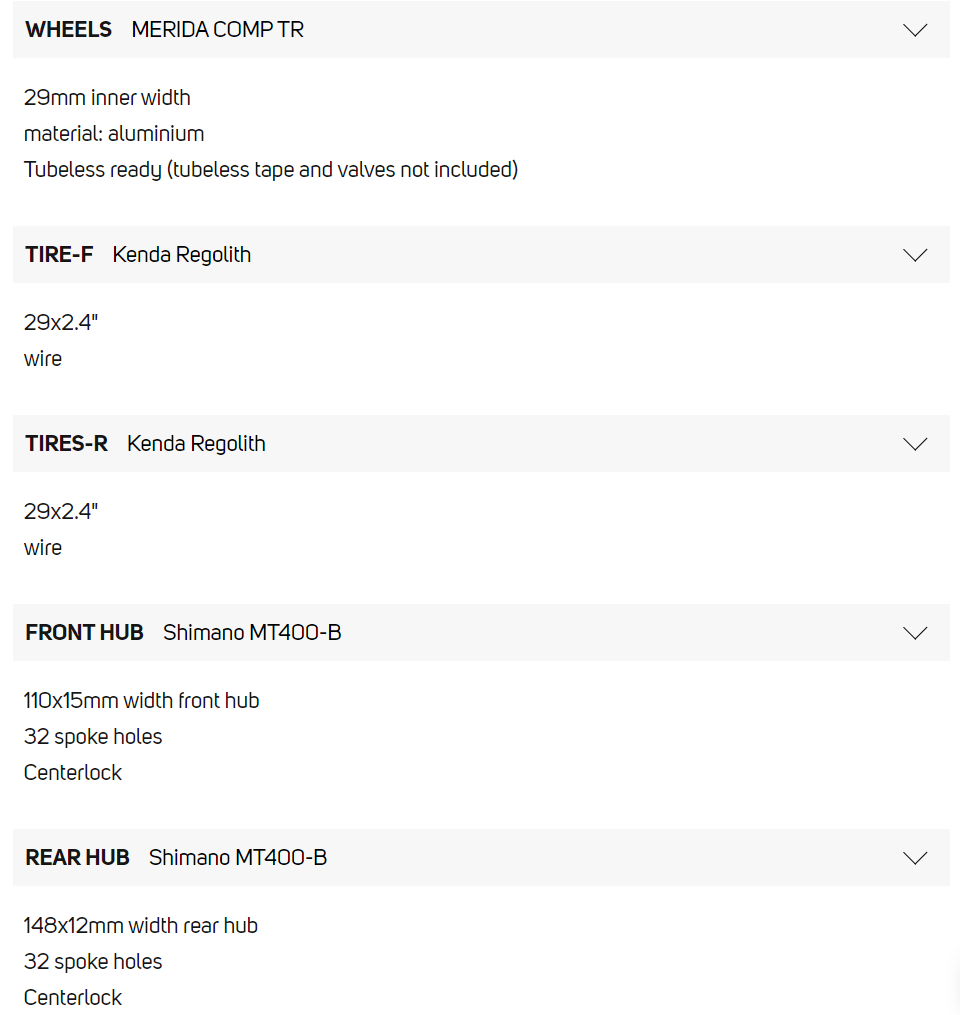Viewport: 960px width, 1015px height.
Task: Click the 110x15mm width front hub text
Action: click(141, 701)
